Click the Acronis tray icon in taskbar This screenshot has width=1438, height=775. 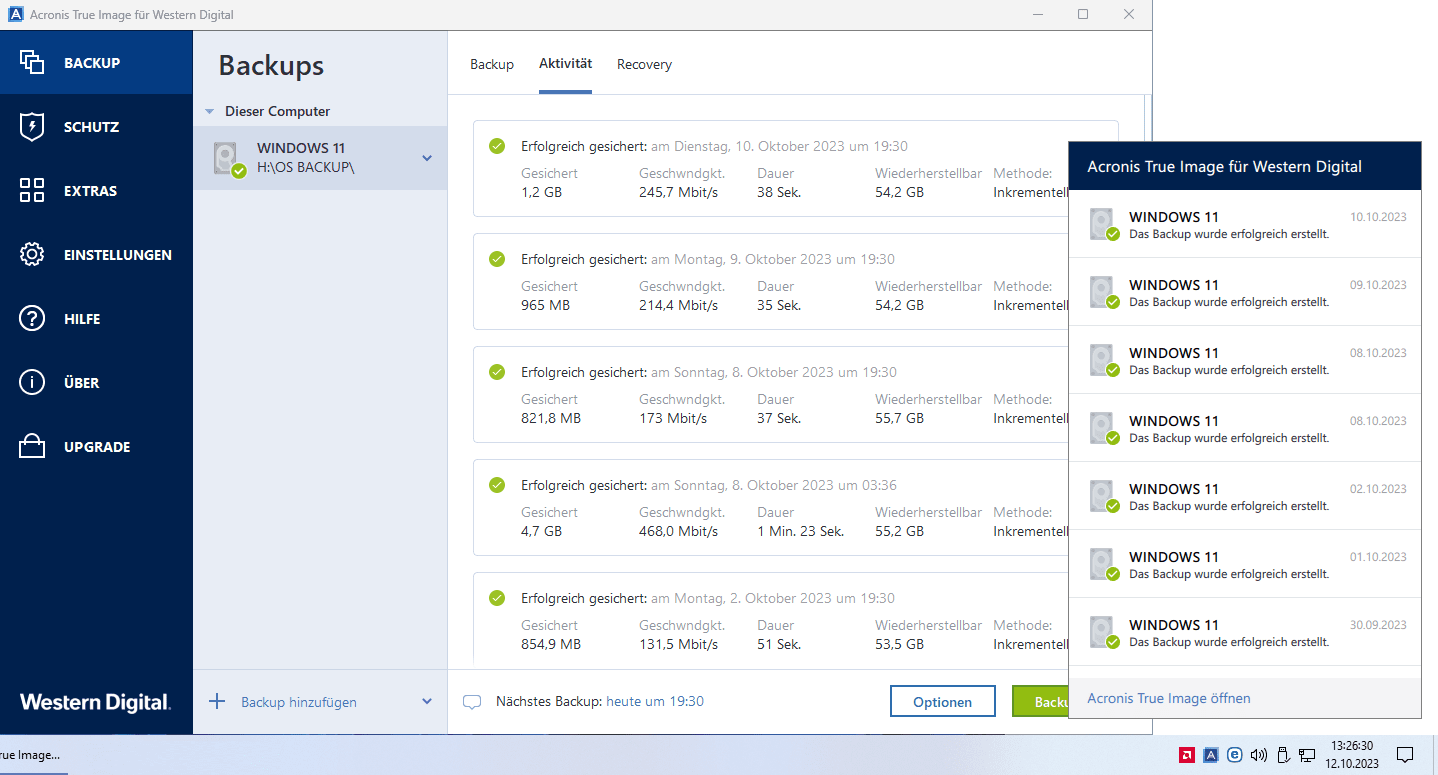[x=1211, y=755]
